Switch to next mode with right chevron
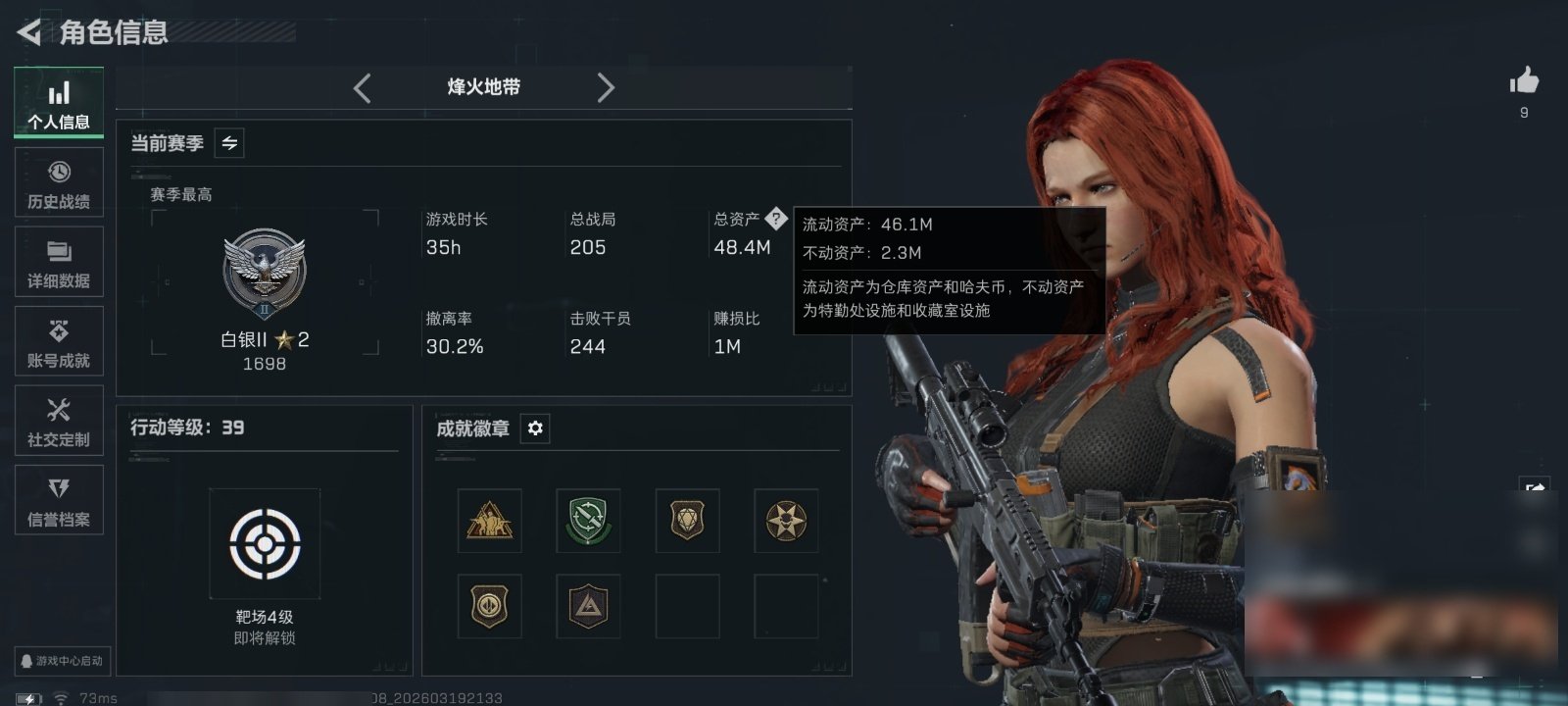The height and width of the screenshot is (706, 1568). pyautogui.click(x=606, y=88)
